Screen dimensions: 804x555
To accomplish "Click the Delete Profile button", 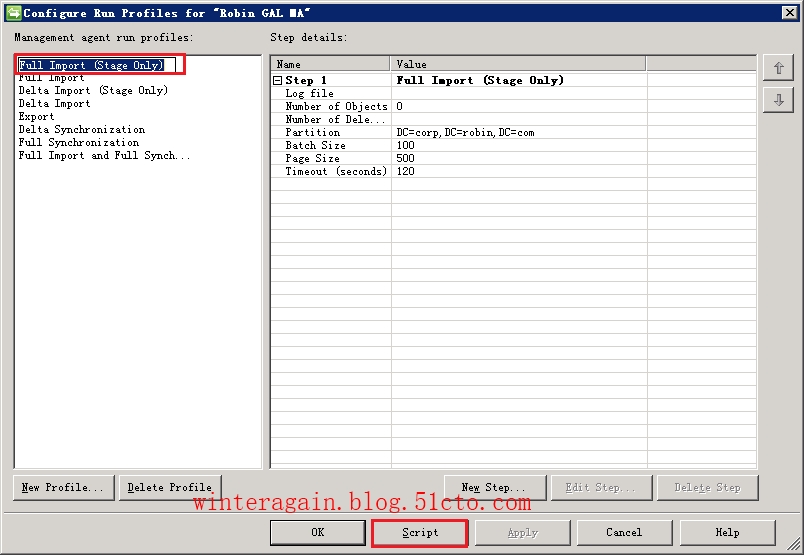I will [x=170, y=488].
